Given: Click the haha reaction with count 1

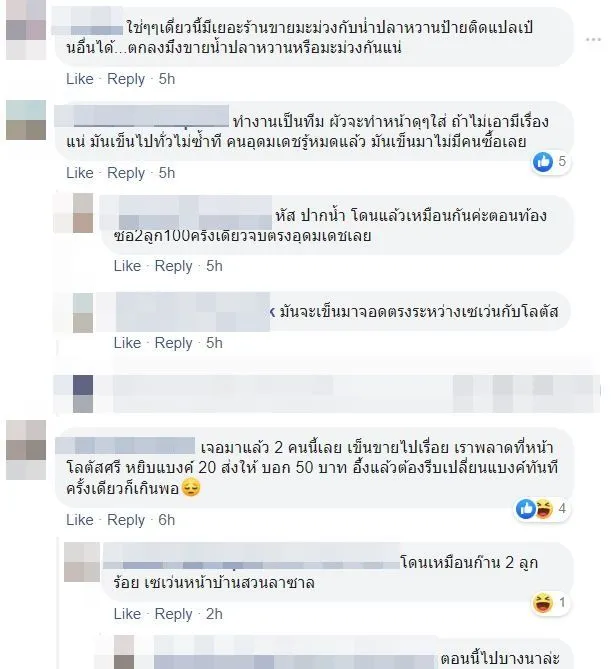Looking at the screenshot, I should click(x=543, y=603).
